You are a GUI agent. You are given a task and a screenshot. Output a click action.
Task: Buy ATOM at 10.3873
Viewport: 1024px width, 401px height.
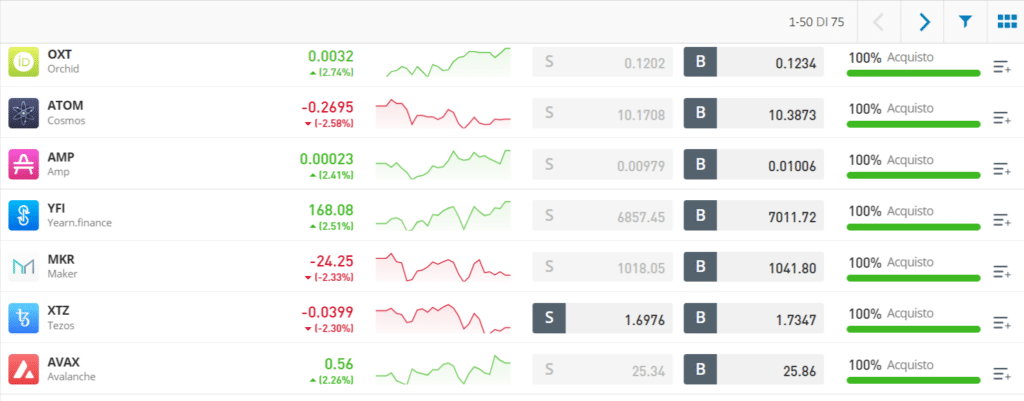pos(754,114)
